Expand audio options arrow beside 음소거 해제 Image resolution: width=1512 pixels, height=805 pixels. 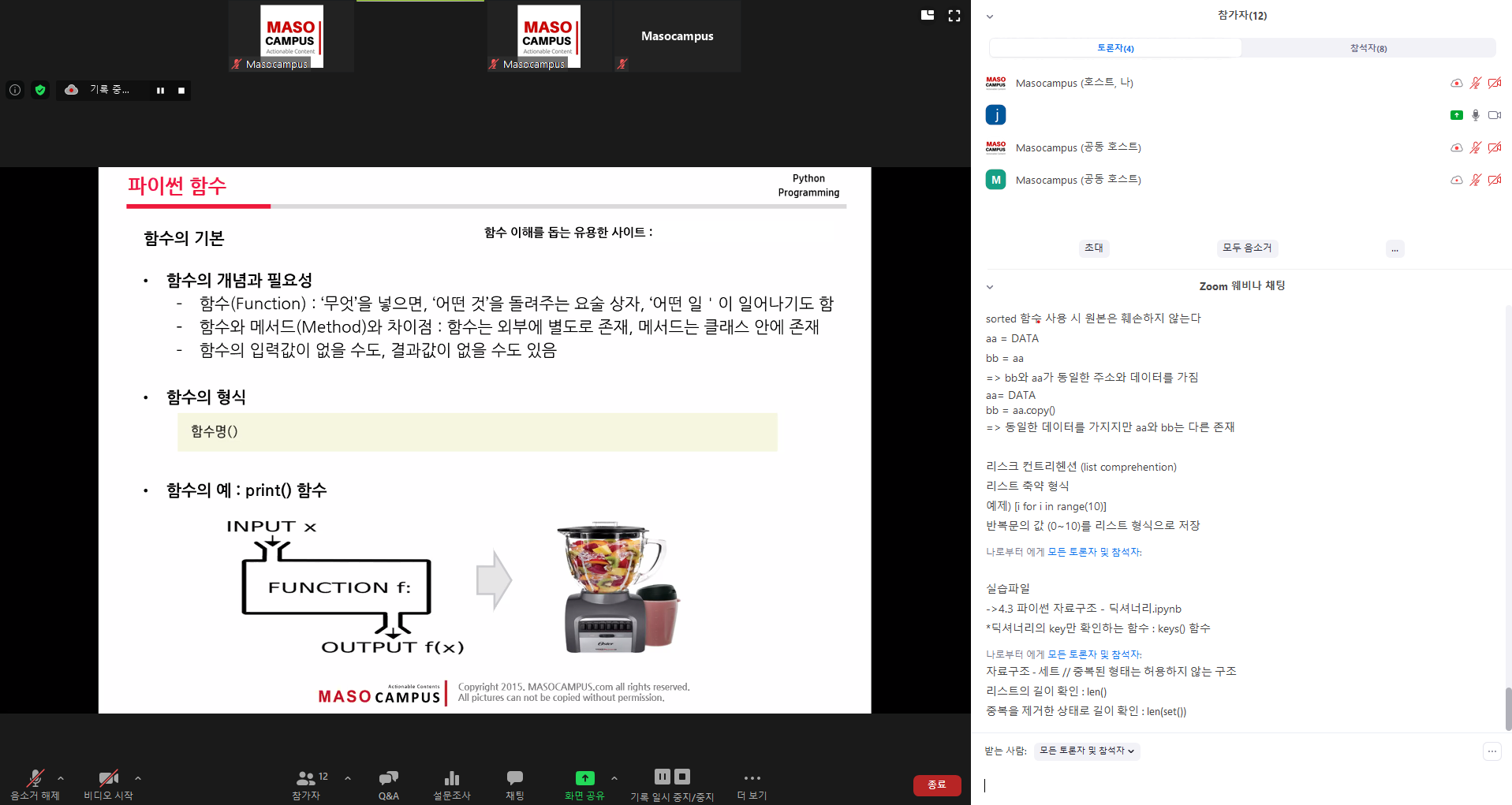[61, 778]
